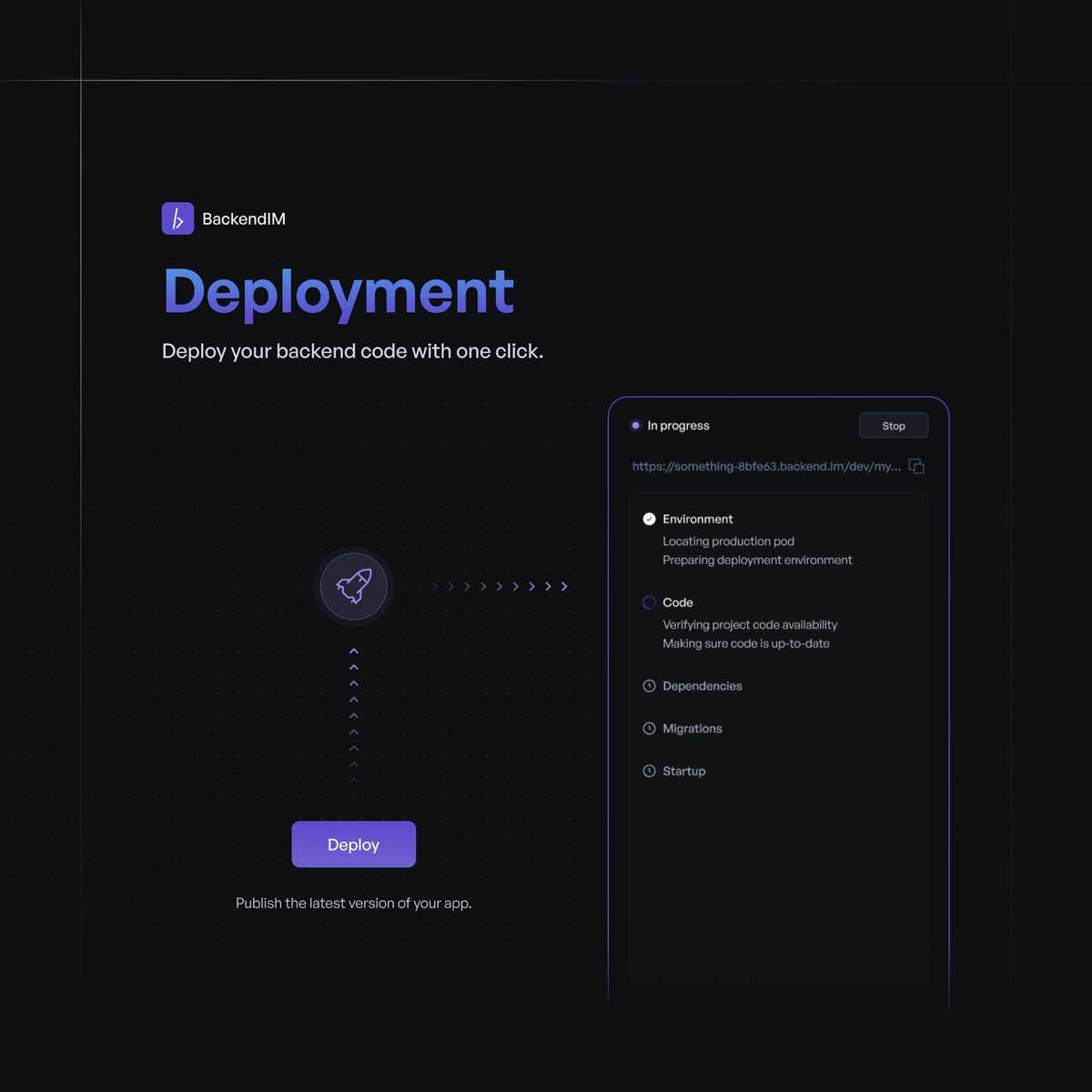Stop the deployment in progress
1092x1092 pixels.
(894, 426)
